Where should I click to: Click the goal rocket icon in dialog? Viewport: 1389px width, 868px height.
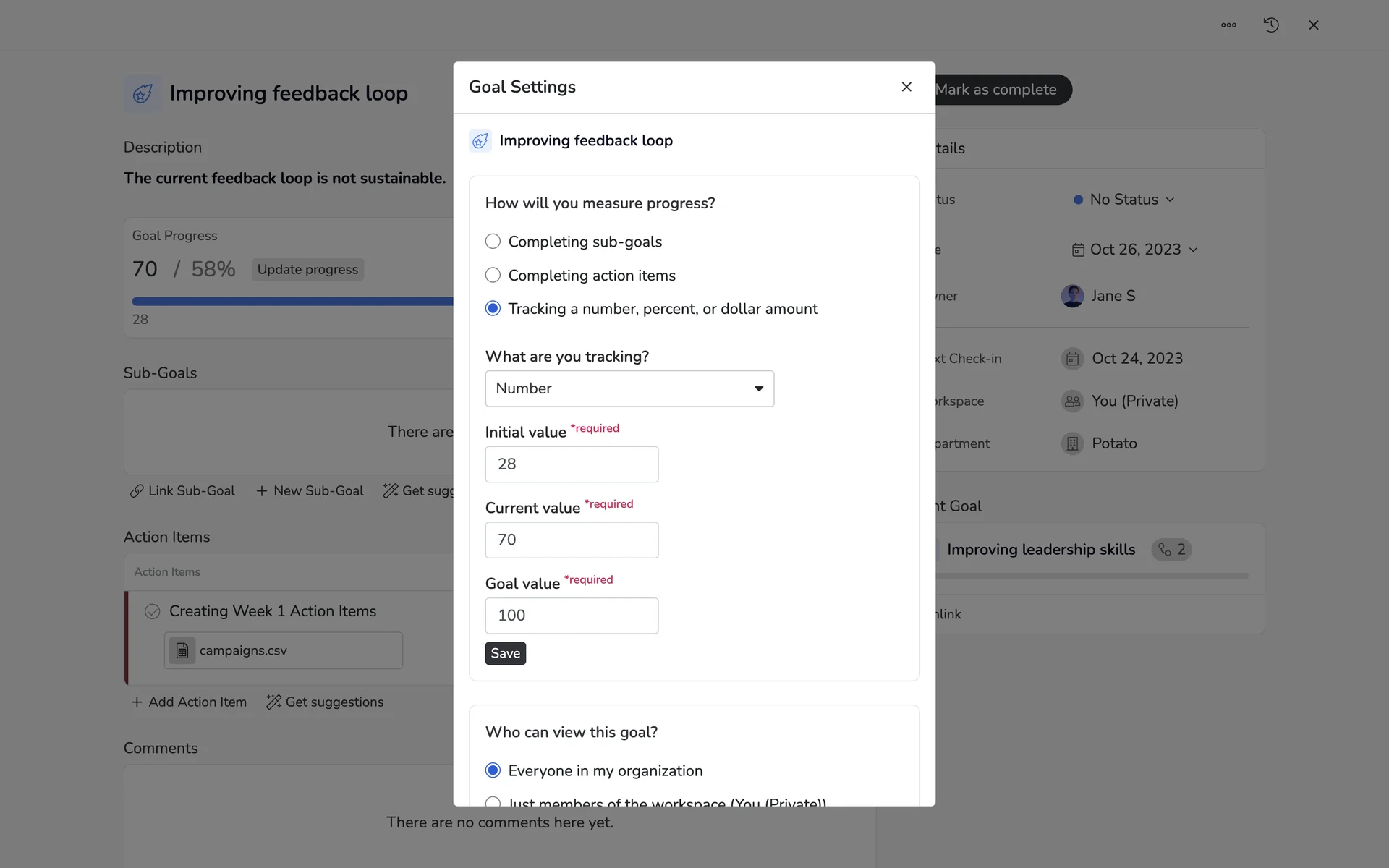point(480,141)
